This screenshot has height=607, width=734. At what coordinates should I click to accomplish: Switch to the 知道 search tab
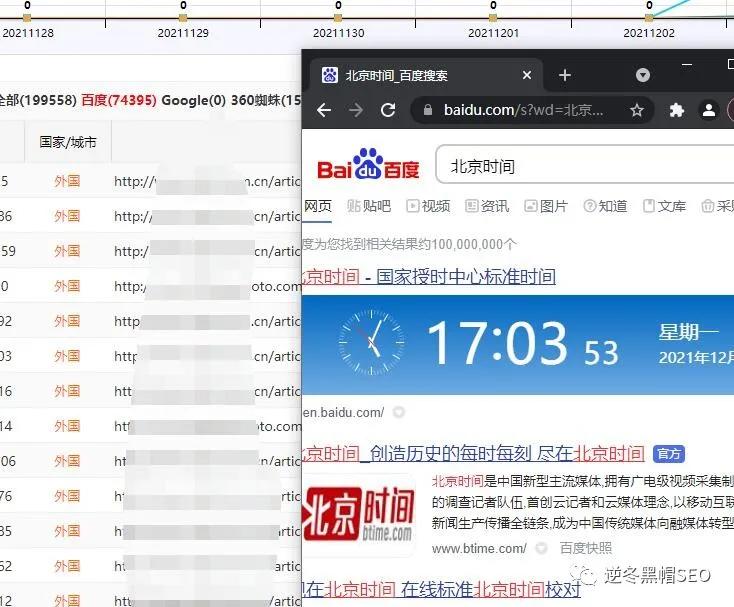pos(605,206)
